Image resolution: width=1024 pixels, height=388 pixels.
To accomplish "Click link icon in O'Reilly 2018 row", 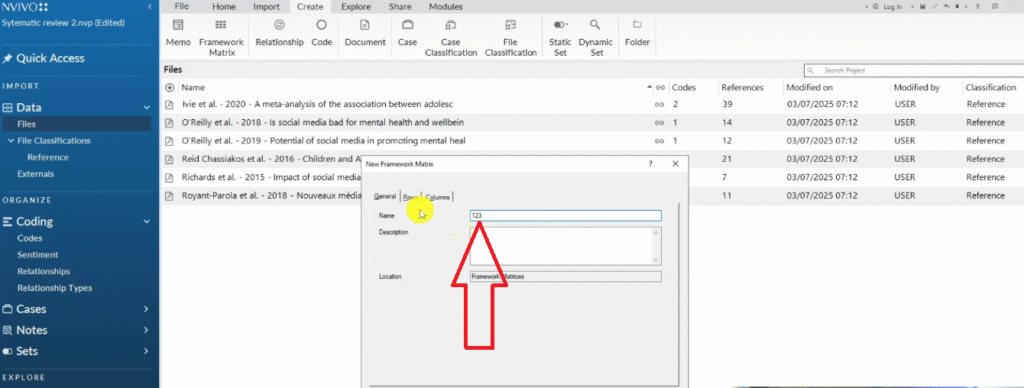I will pyautogui.click(x=660, y=123).
